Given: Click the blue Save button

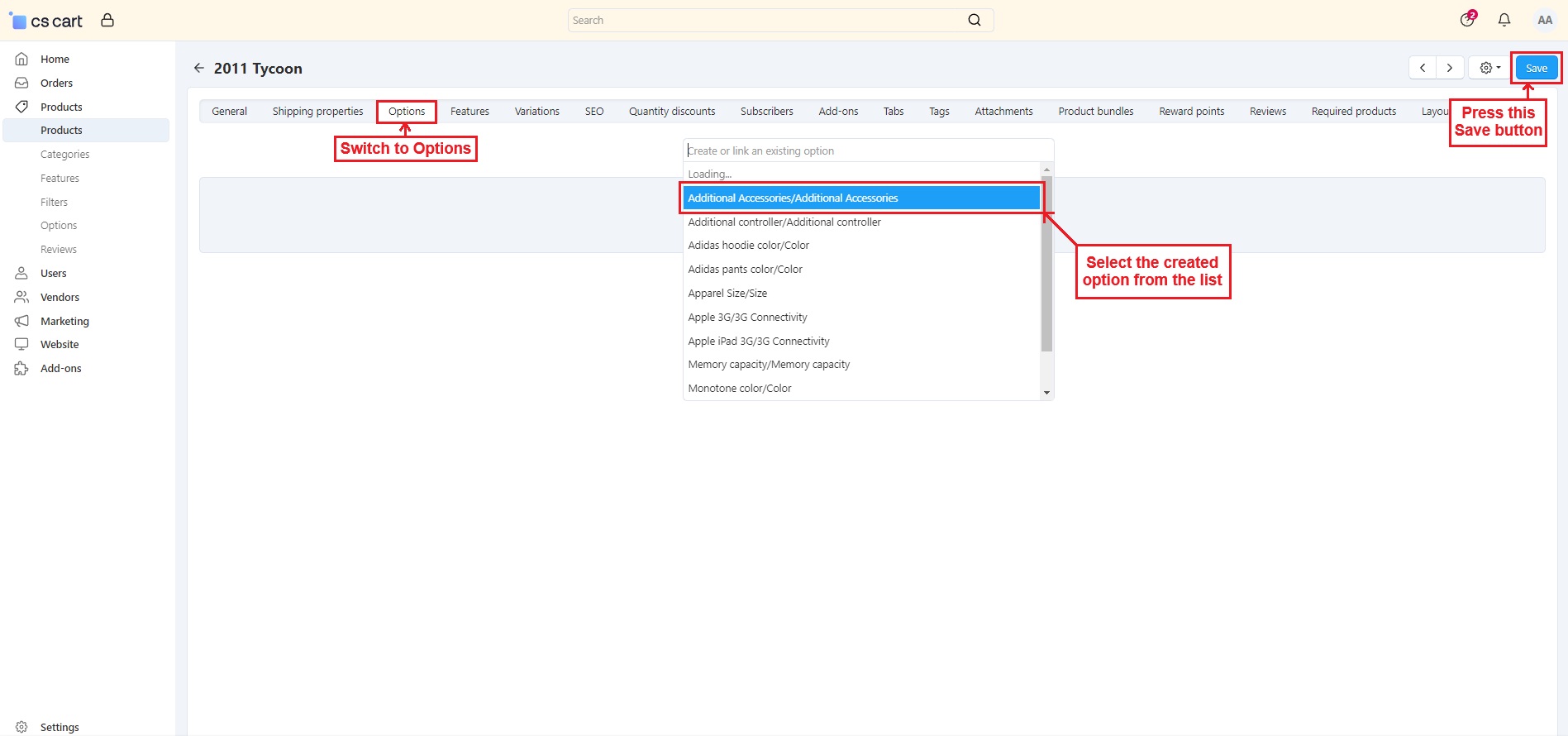Looking at the screenshot, I should click(x=1537, y=68).
